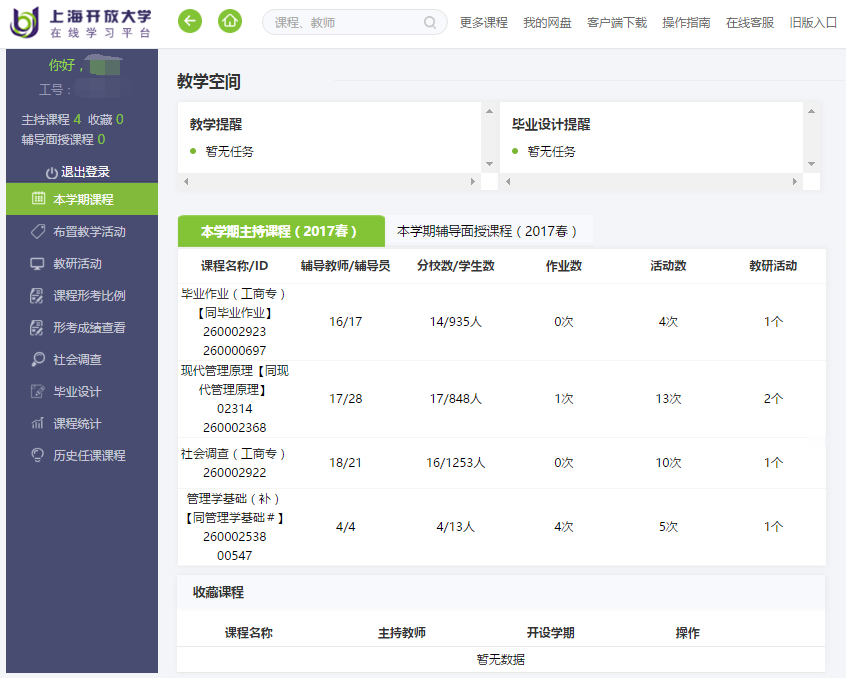Click the 形考成绩查看 icon
The width and height of the screenshot is (846, 678).
click(37, 327)
